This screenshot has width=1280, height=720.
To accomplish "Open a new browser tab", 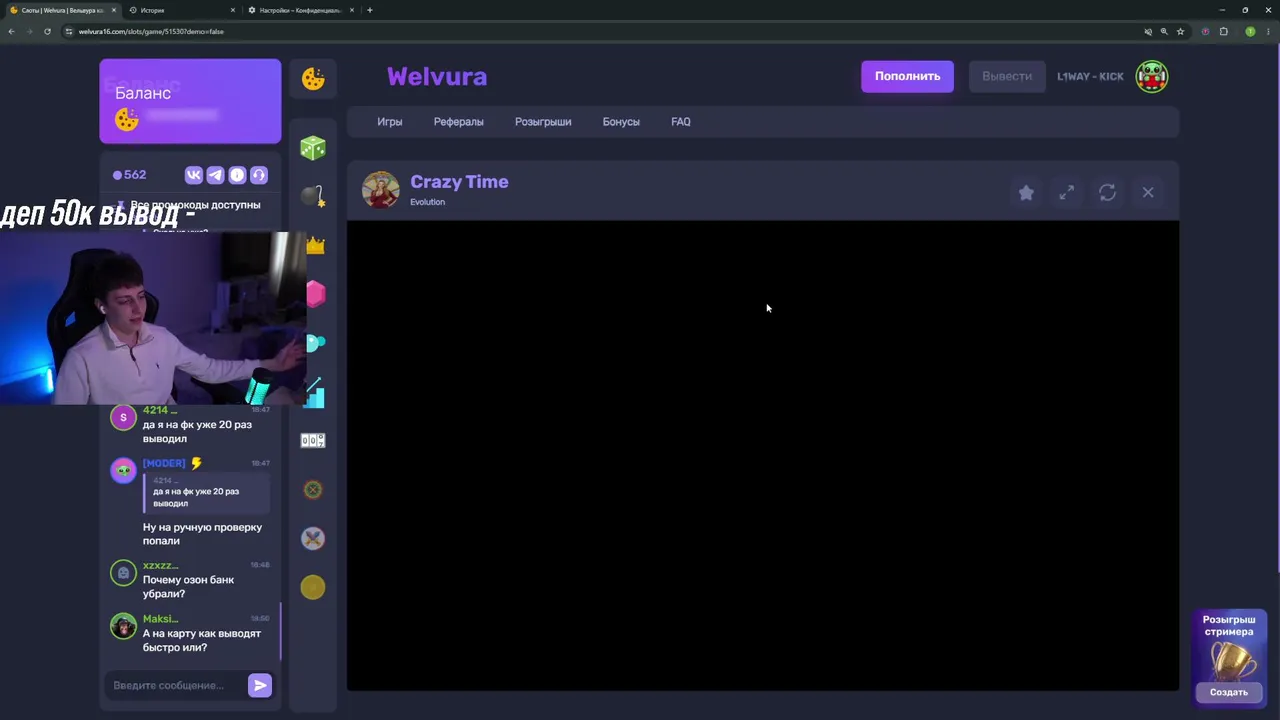I will (370, 10).
